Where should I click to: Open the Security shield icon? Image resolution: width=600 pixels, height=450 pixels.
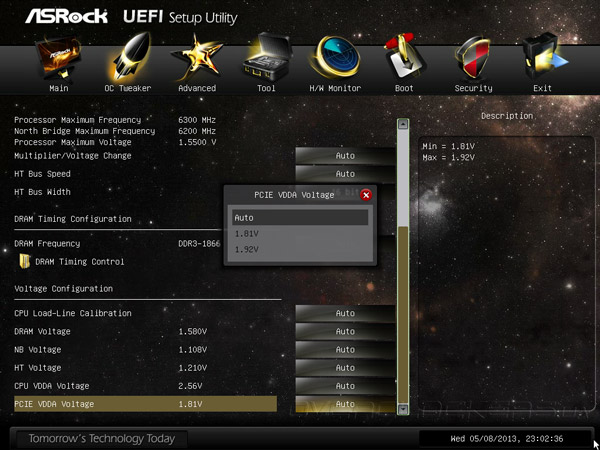tap(473, 57)
